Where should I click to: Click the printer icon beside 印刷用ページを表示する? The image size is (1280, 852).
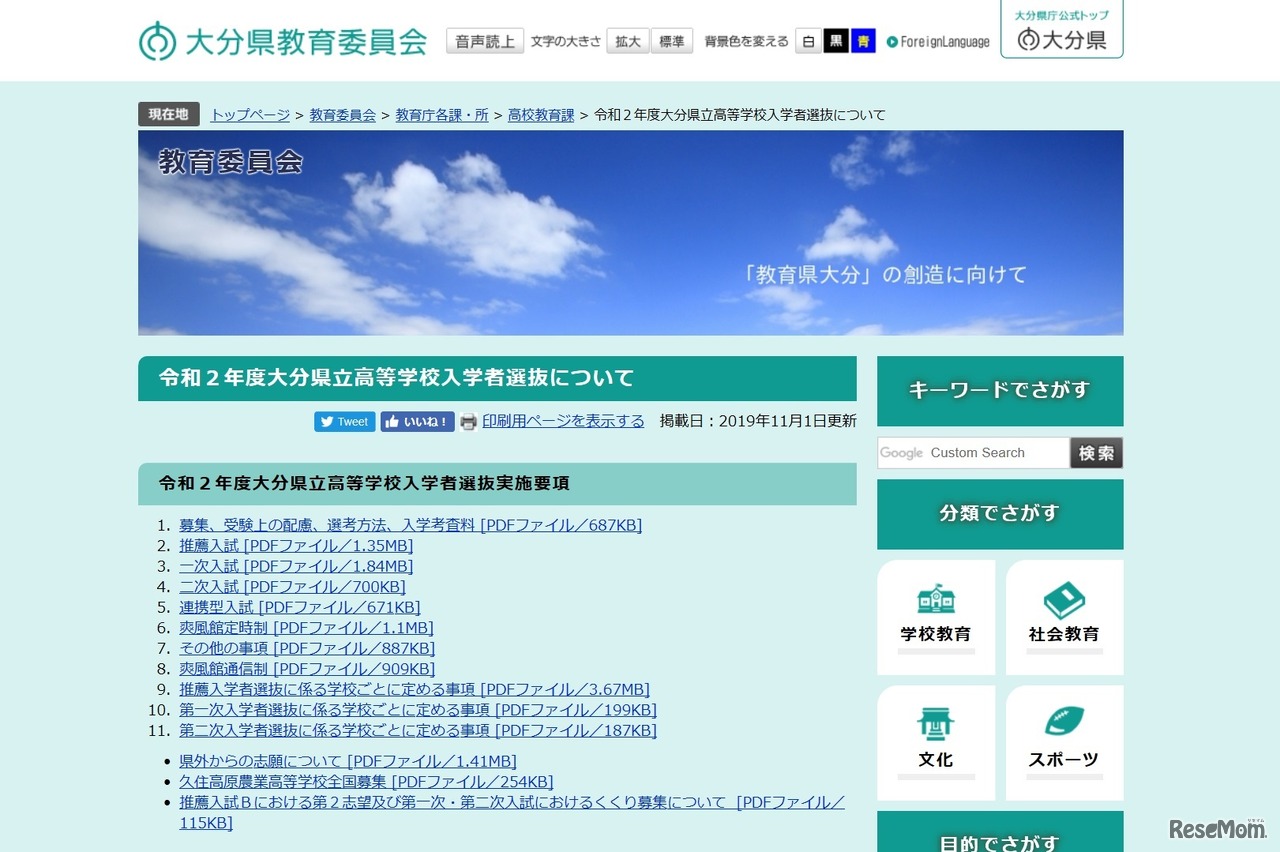(468, 421)
